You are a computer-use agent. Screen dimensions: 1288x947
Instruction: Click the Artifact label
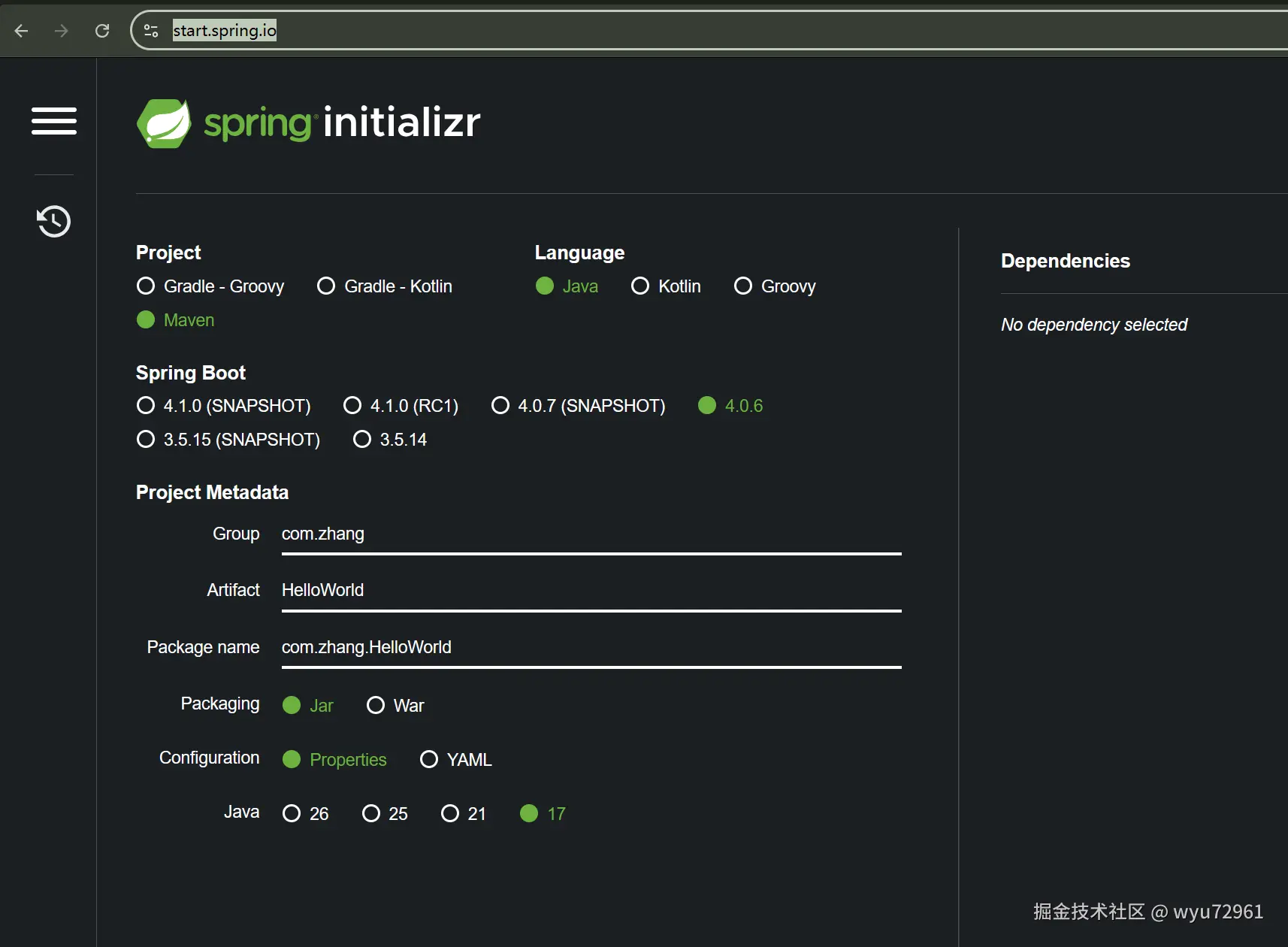[233, 590]
